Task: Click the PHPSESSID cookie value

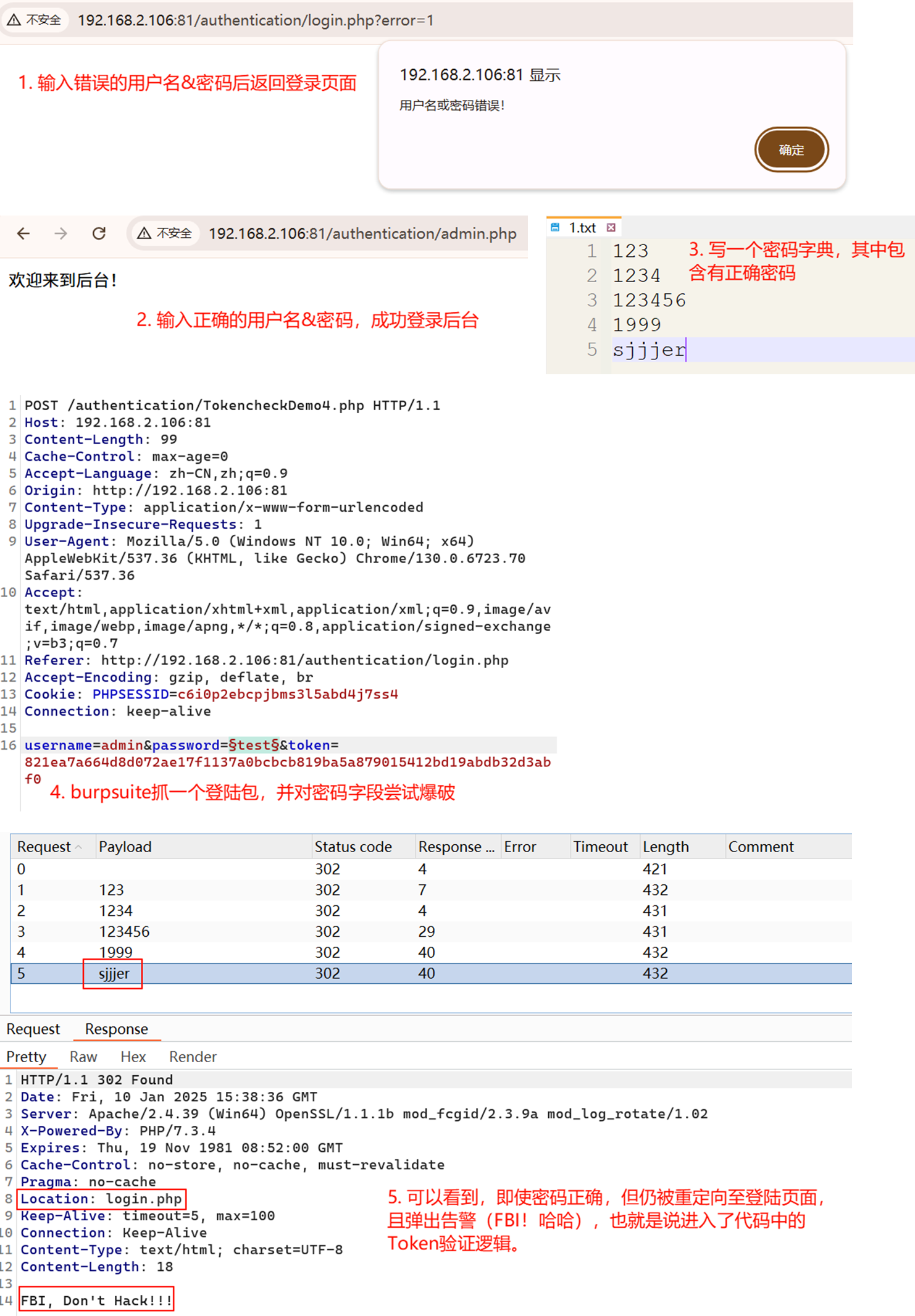Action: pos(288,694)
